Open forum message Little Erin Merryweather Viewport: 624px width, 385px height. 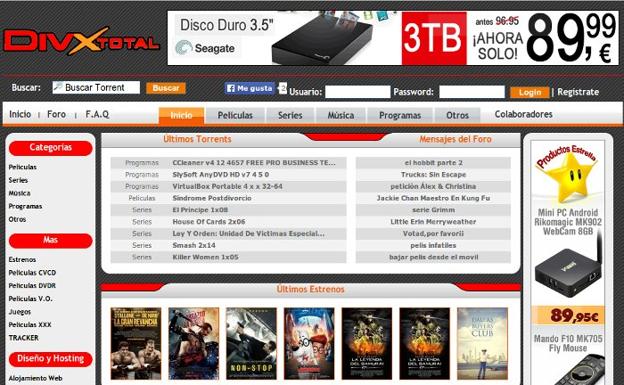point(433,222)
